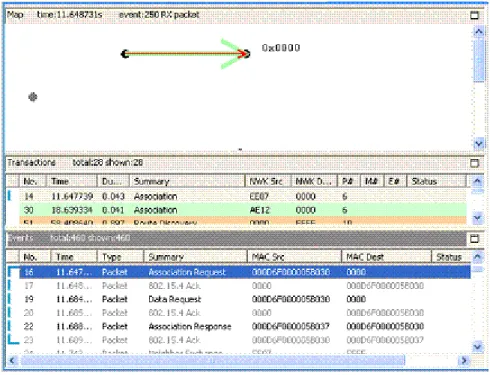Image resolution: width=490 pixels, height=375 pixels.
Task: Sort transactions by NWK Src column
Action: (268, 181)
